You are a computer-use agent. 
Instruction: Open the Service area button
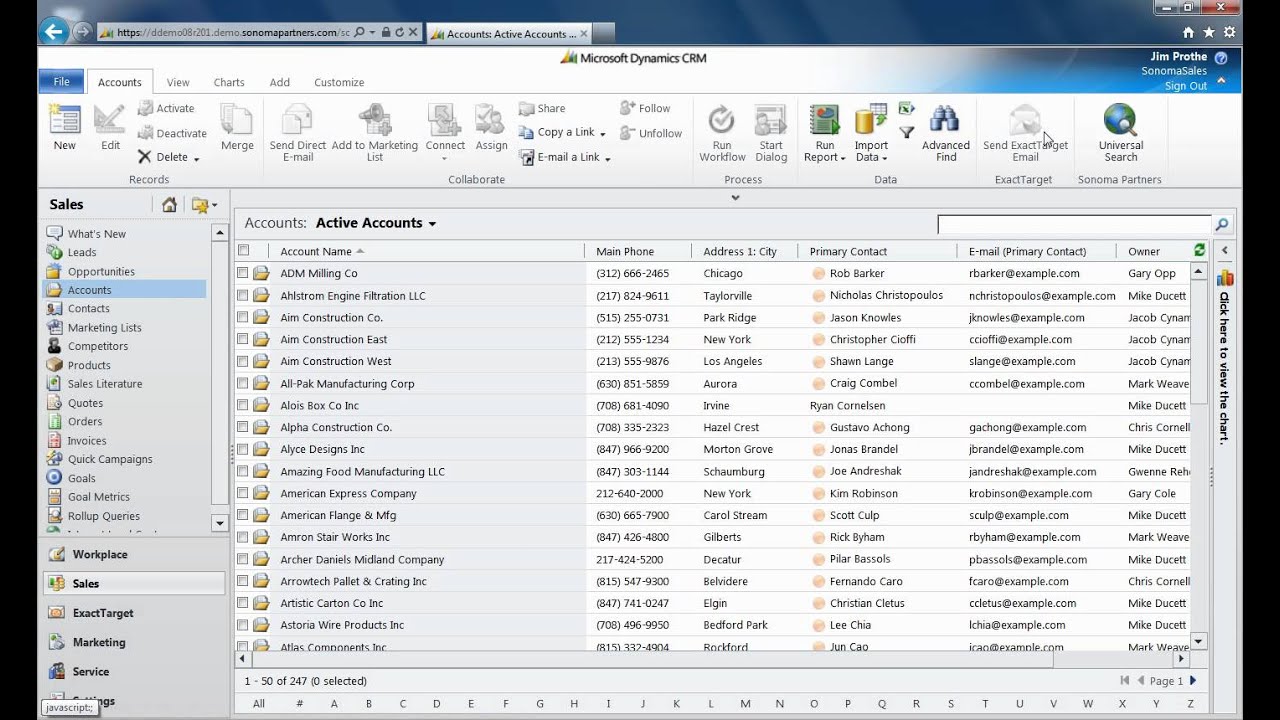pyautogui.click(x=135, y=671)
